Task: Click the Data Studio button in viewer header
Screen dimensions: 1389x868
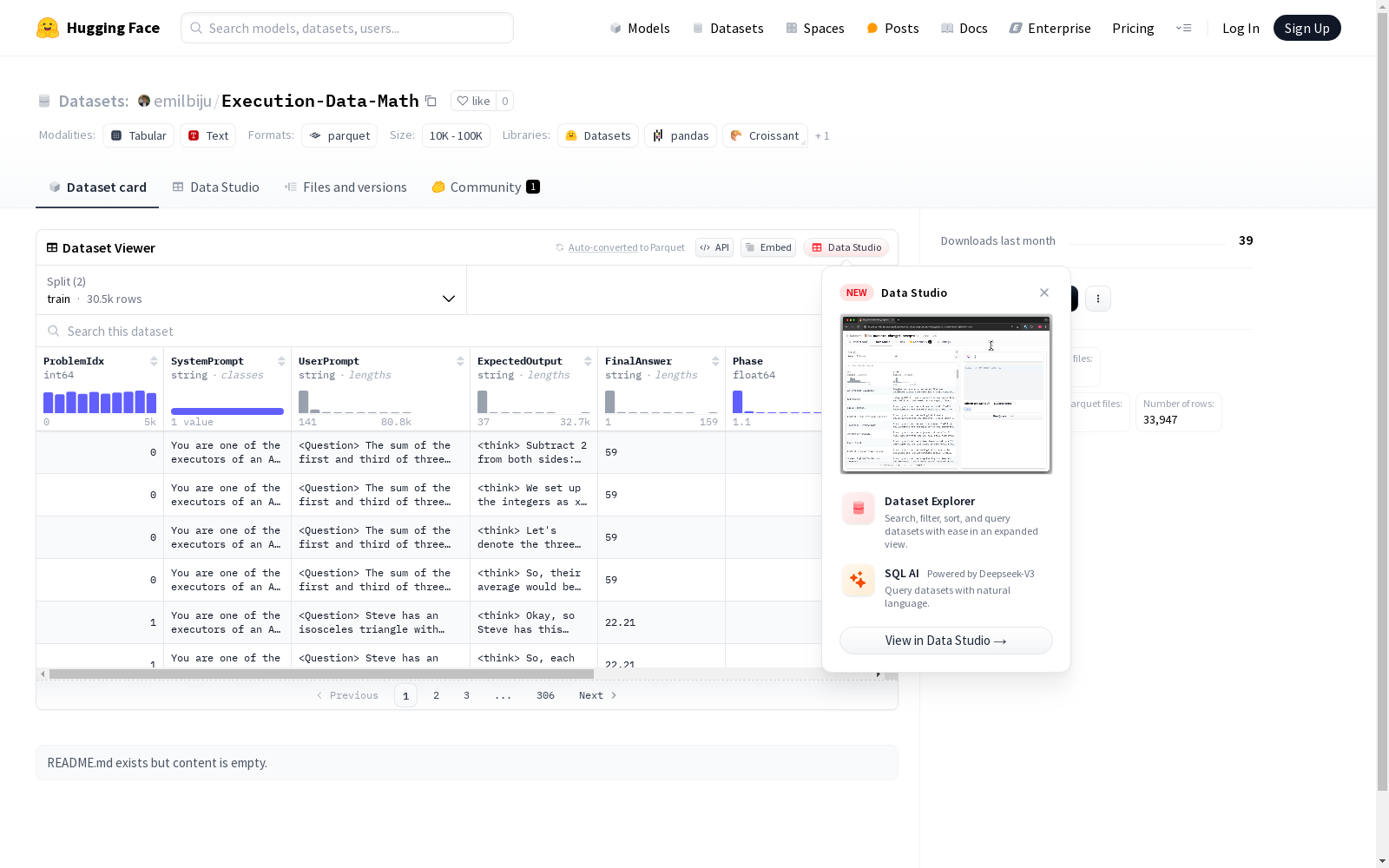Action: point(846,247)
